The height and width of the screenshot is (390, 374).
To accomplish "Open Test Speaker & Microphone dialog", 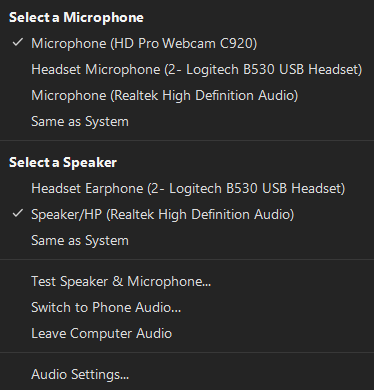I will coord(187,281).
